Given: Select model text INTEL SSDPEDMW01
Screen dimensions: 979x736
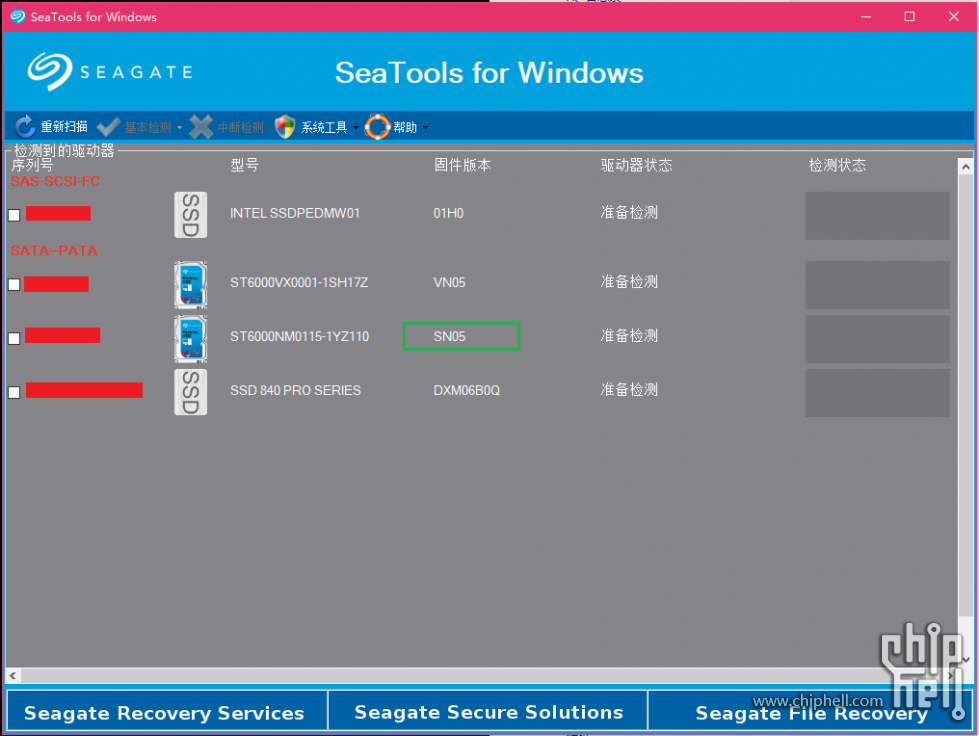Looking at the screenshot, I should point(295,213).
